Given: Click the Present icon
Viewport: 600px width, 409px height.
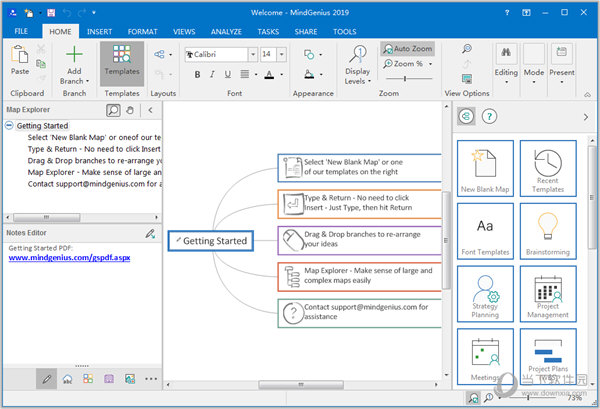Looking at the screenshot, I should click(561, 51).
